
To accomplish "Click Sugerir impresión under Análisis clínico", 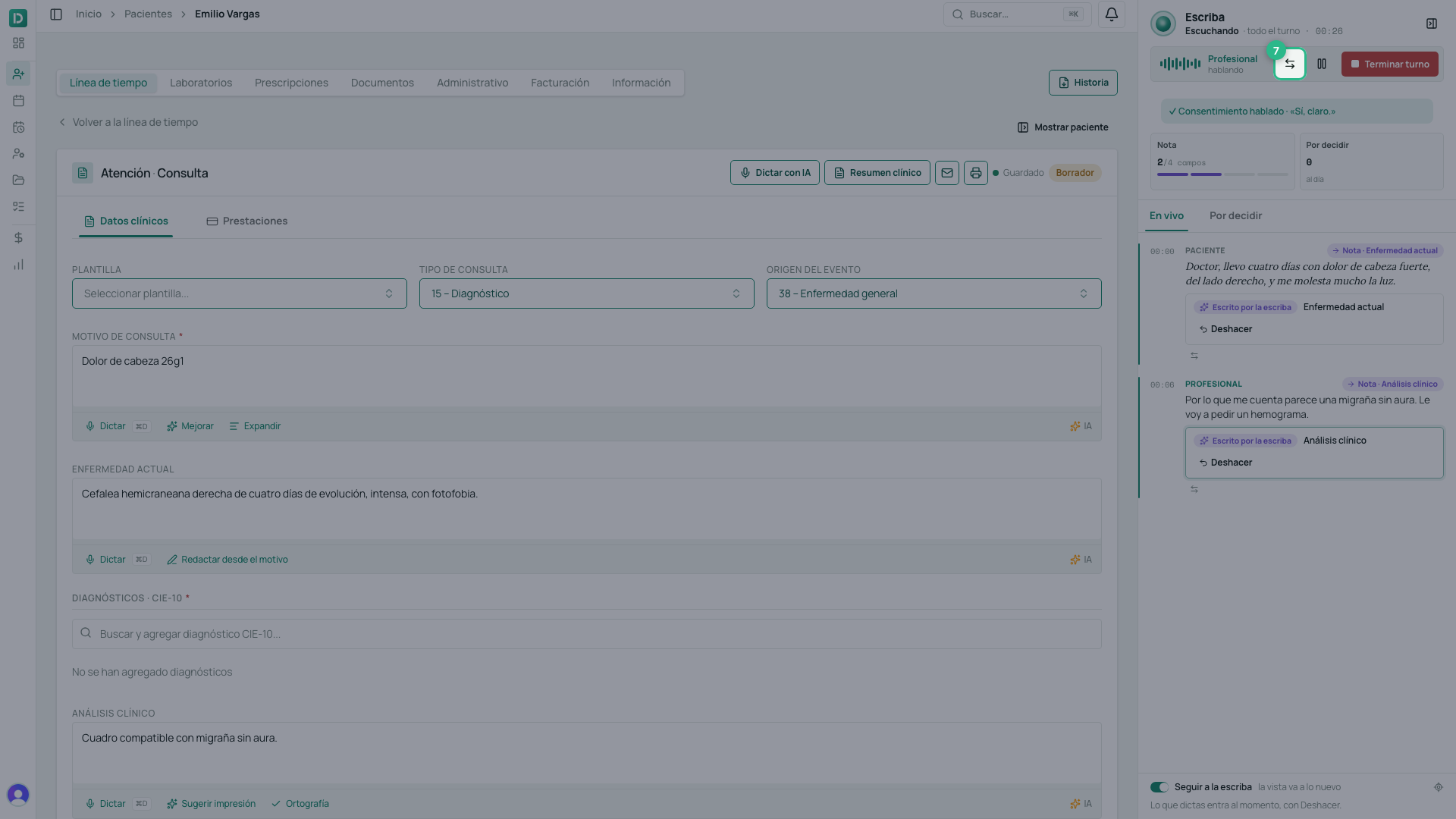I will [212, 804].
